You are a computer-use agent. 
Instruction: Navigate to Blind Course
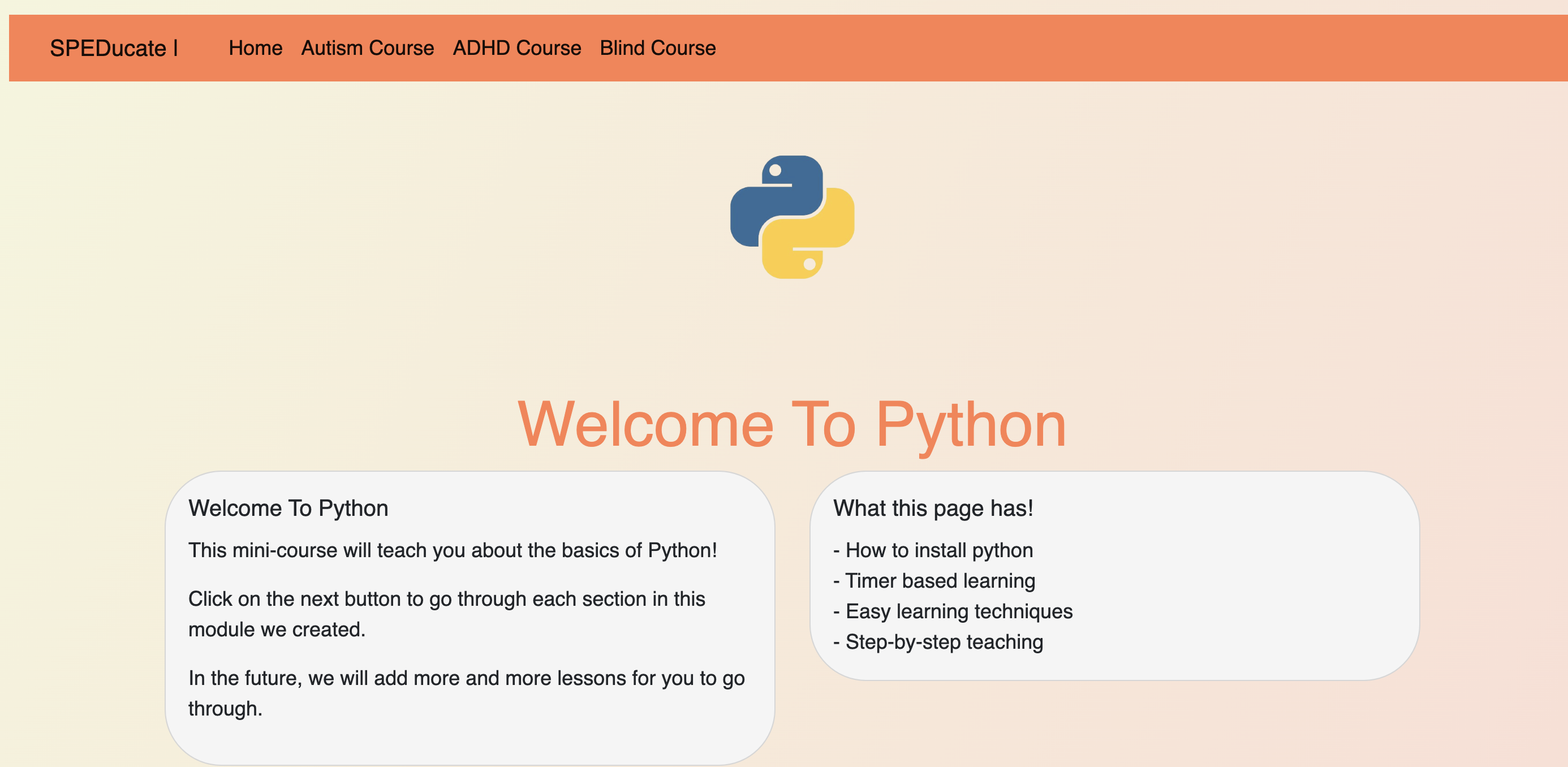[657, 48]
